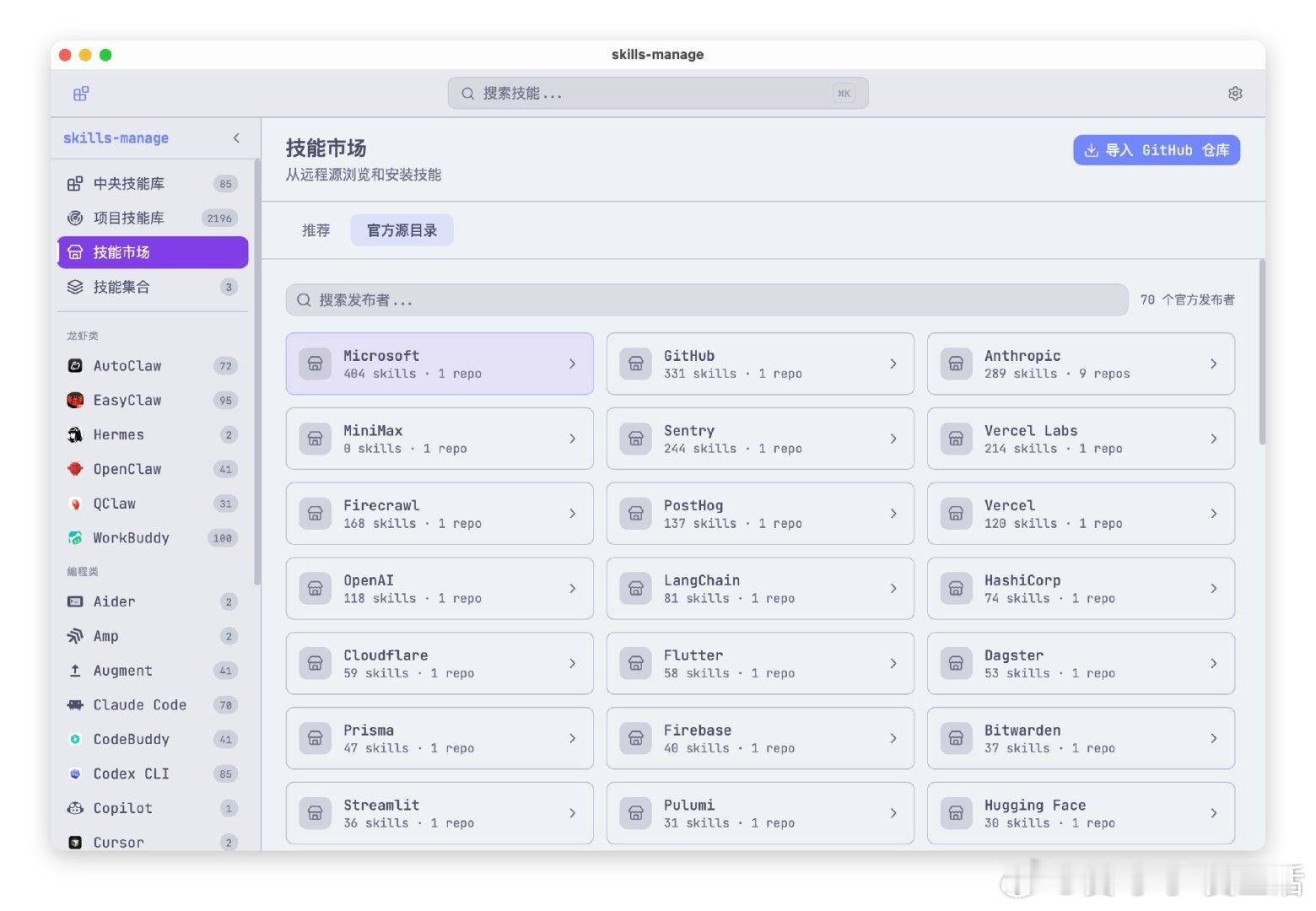Click the WorkBuddy icon in sidebar
1316x911 pixels.
75,538
